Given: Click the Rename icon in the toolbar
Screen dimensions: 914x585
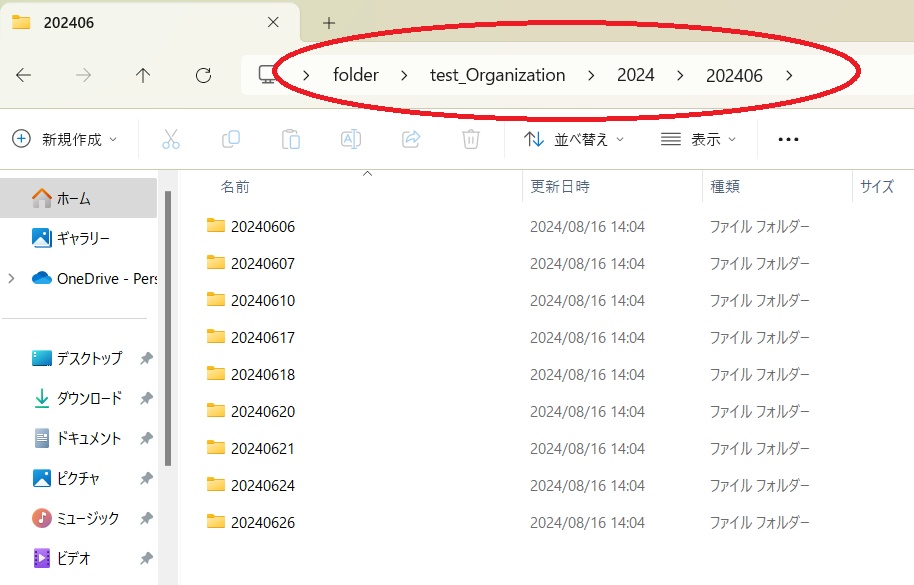Looking at the screenshot, I should [351, 139].
